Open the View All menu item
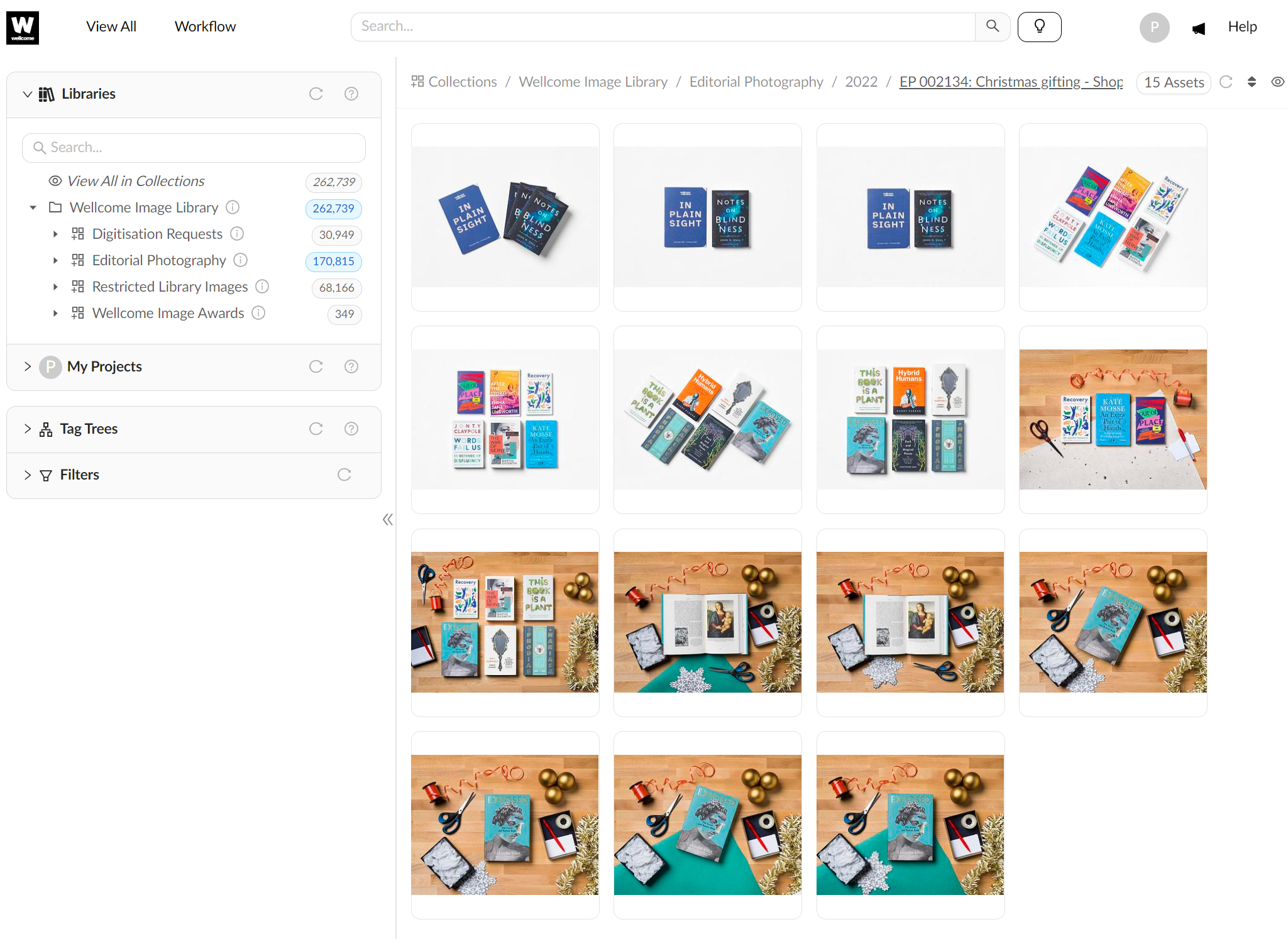 tap(111, 26)
